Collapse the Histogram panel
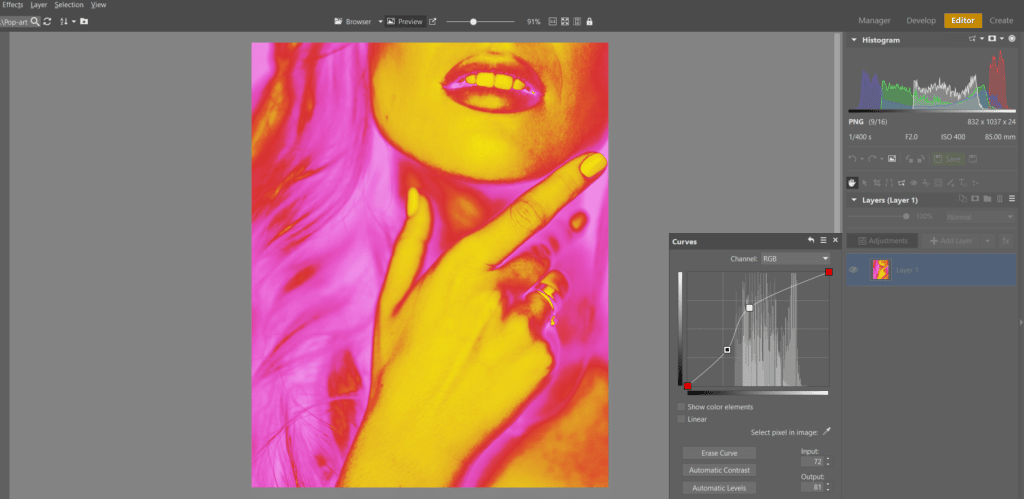Viewport: 1024px width, 499px height. 854,40
